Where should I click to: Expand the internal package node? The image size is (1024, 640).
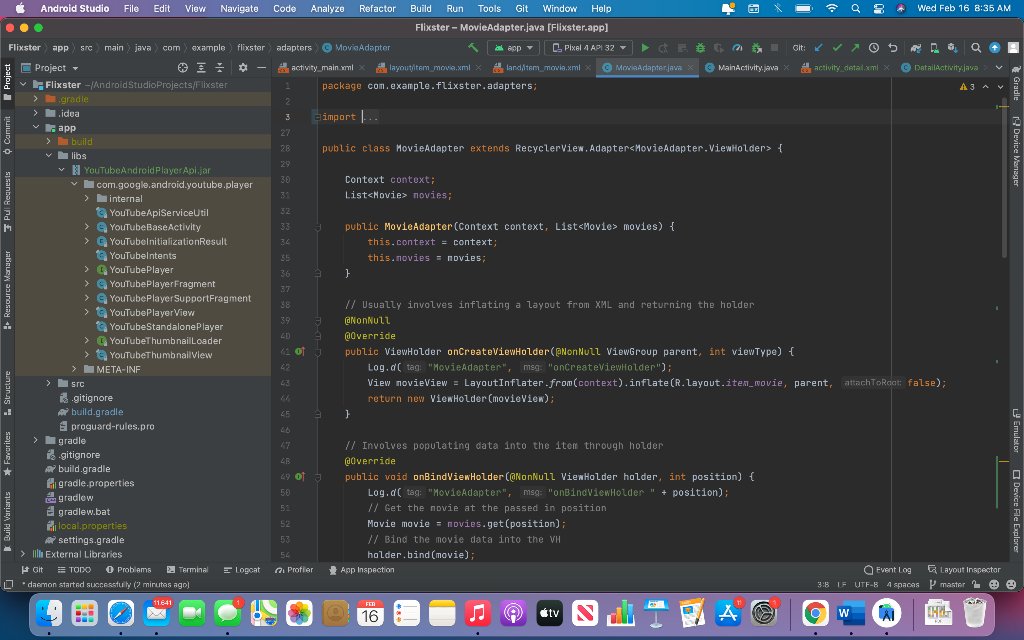point(87,198)
